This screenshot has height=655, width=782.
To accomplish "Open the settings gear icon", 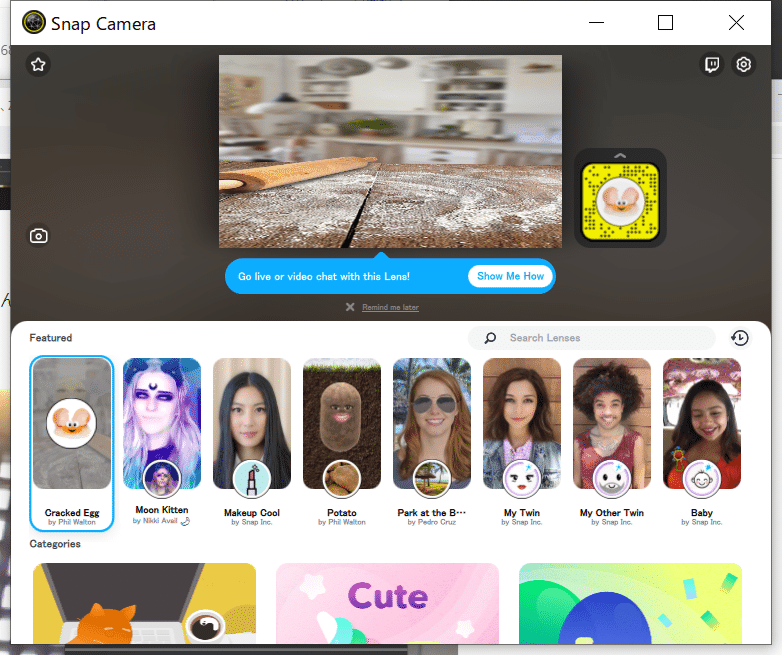I will click(x=744, y=64).
